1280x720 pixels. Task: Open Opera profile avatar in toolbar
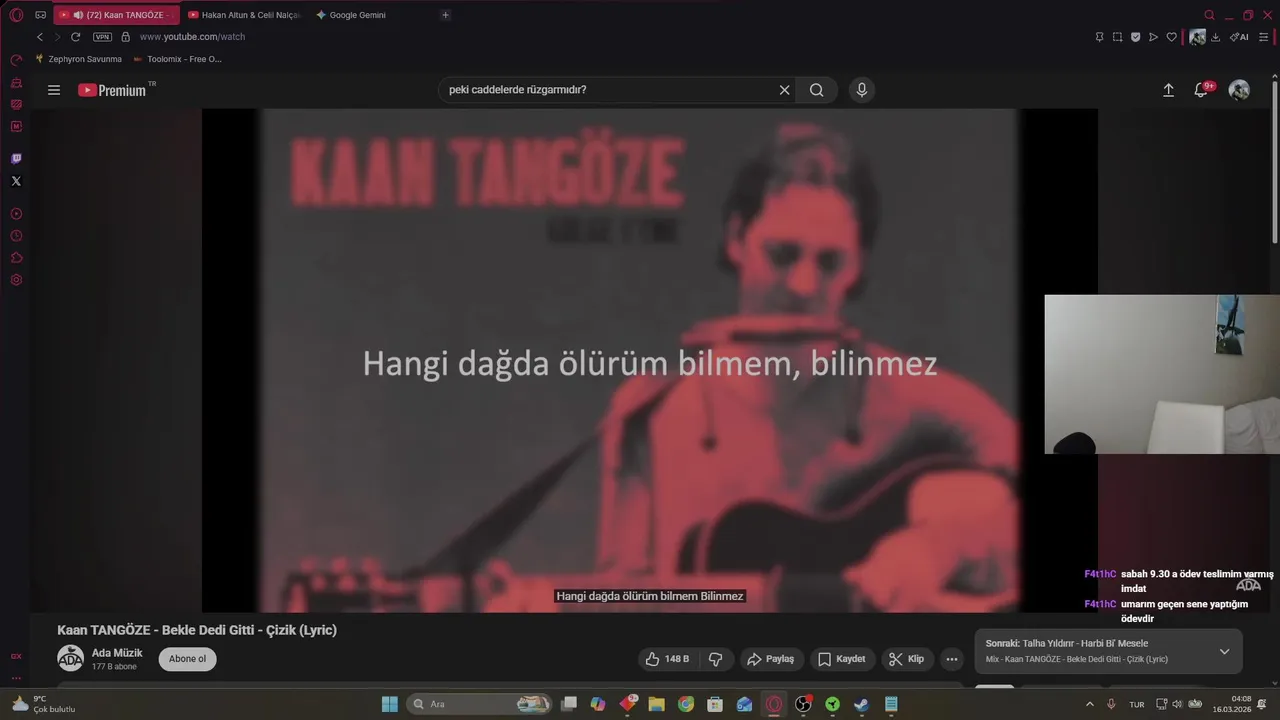[1197, 37]
